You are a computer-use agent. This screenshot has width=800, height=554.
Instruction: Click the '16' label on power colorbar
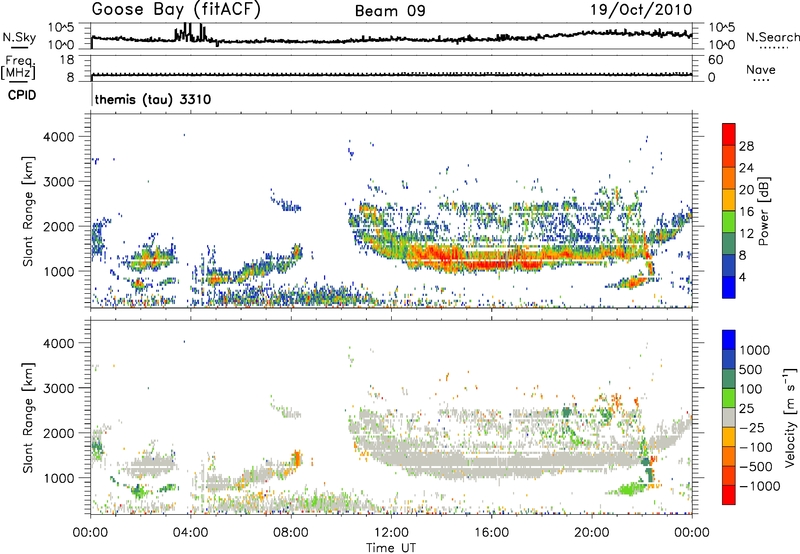pos(746,212)
